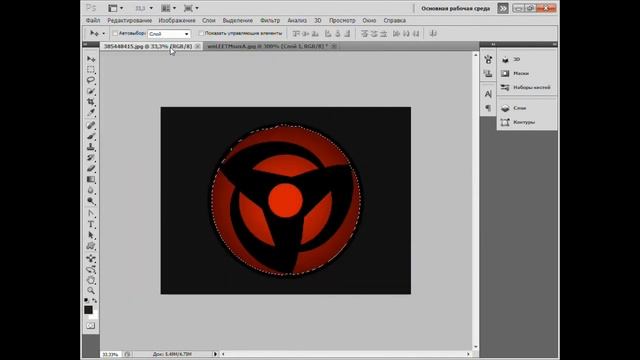Select the Clone Stamp tool

pyautogui.click(x=91, y=147)
